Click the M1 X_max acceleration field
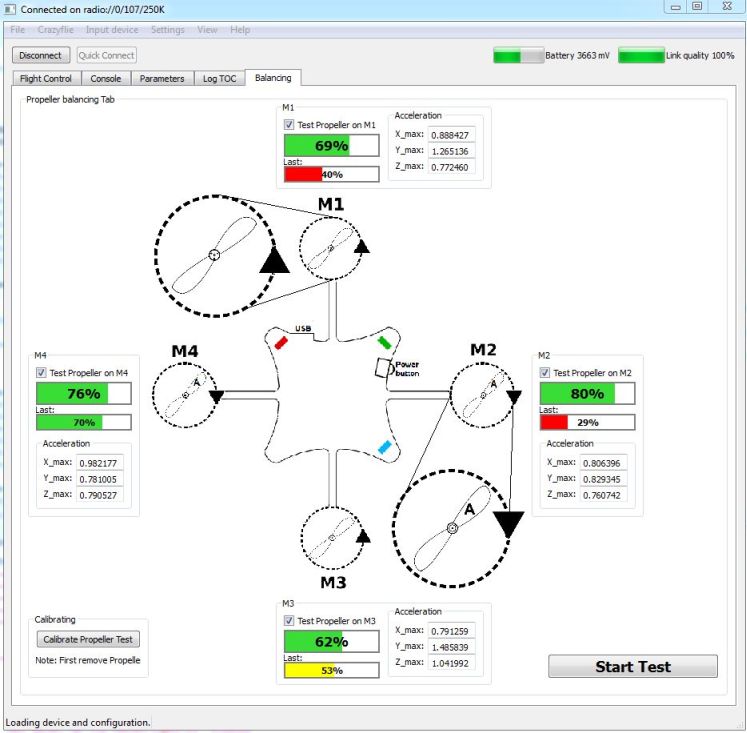747x733 pixels. tap(449, 134)
